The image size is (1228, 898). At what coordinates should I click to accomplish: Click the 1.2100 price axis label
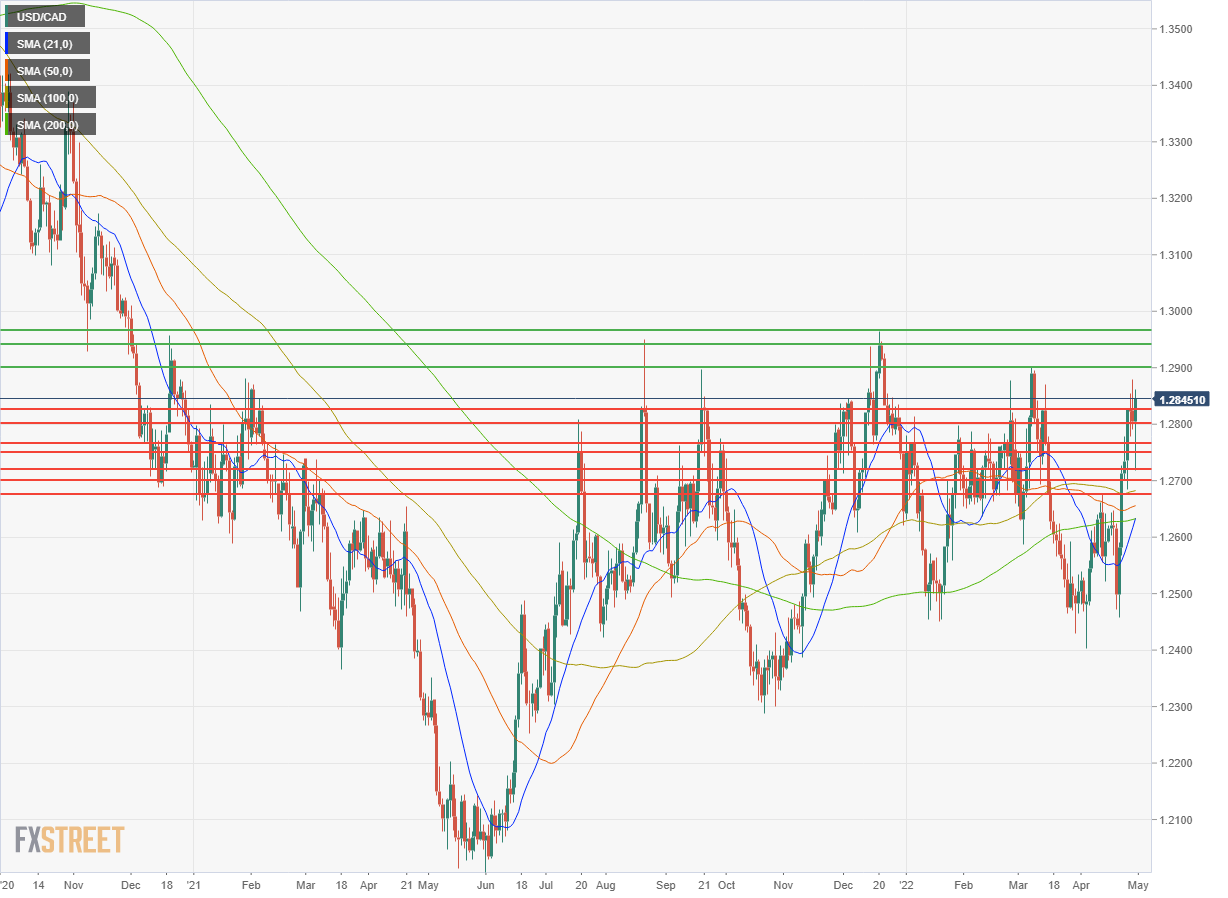pos(1183,821)
